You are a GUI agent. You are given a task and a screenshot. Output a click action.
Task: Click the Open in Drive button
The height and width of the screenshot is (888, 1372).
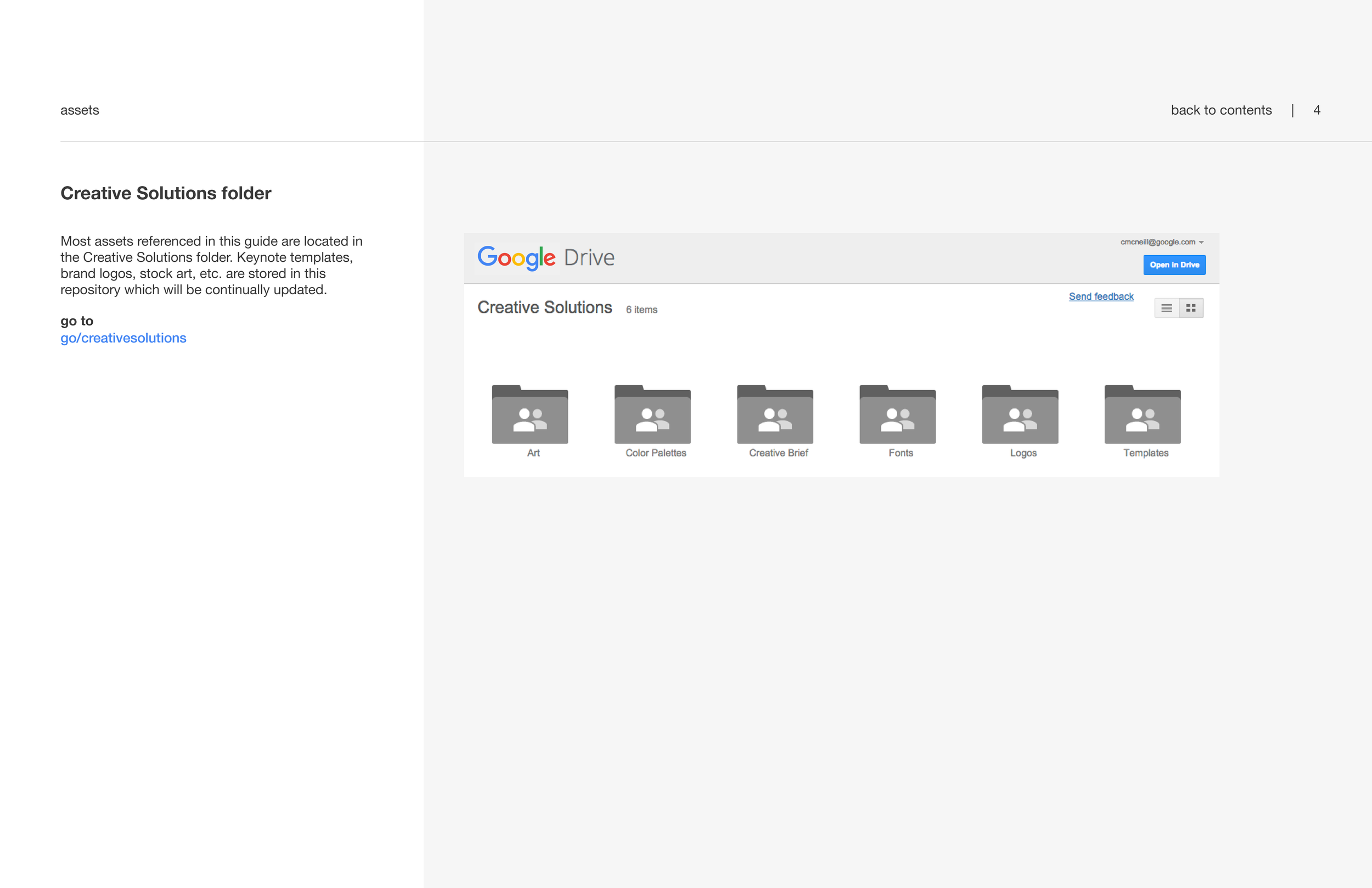click(x=1174, y=265)
